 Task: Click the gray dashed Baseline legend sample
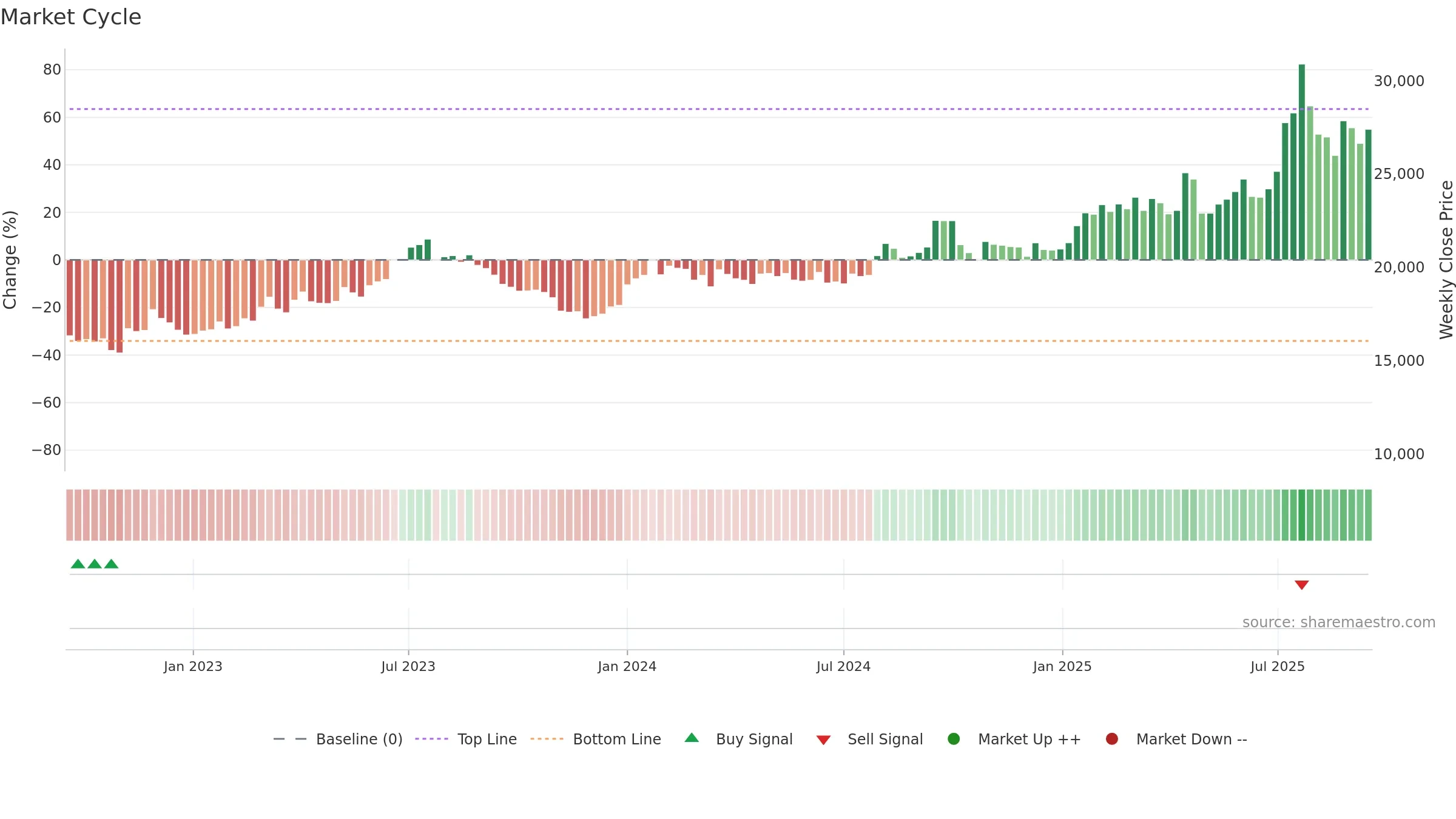290,739
